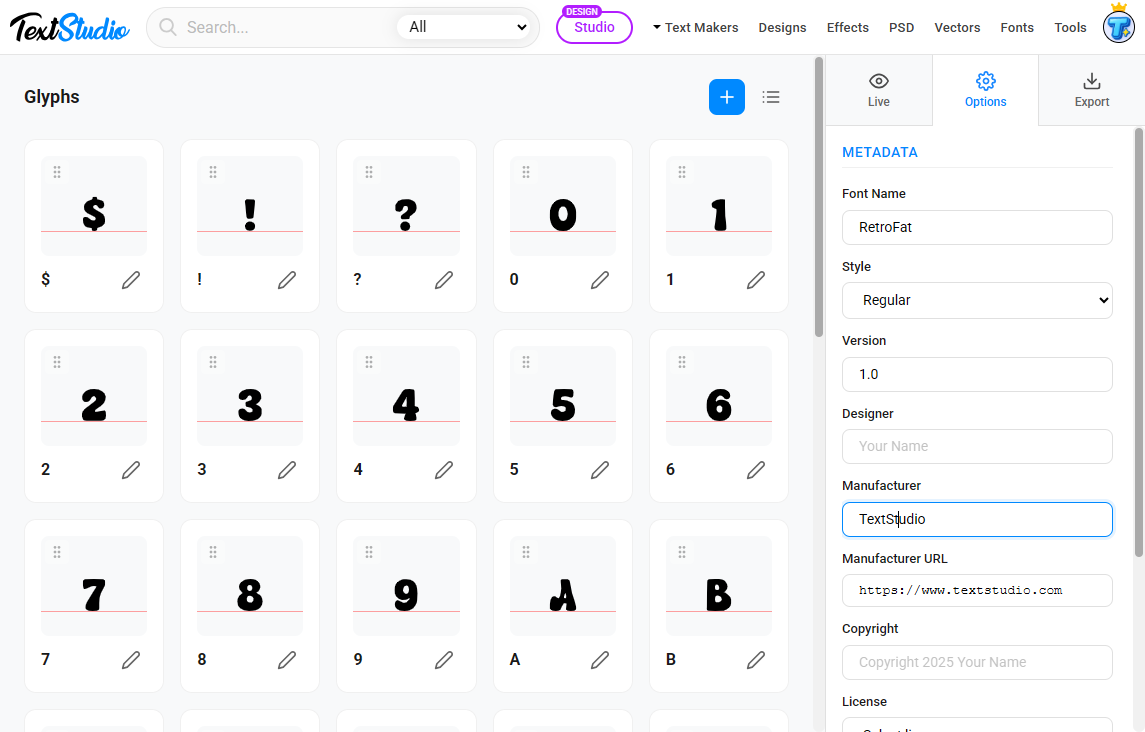Click the search magnifier icon
The image size is (1145, 732).
(x=167, y=27)
